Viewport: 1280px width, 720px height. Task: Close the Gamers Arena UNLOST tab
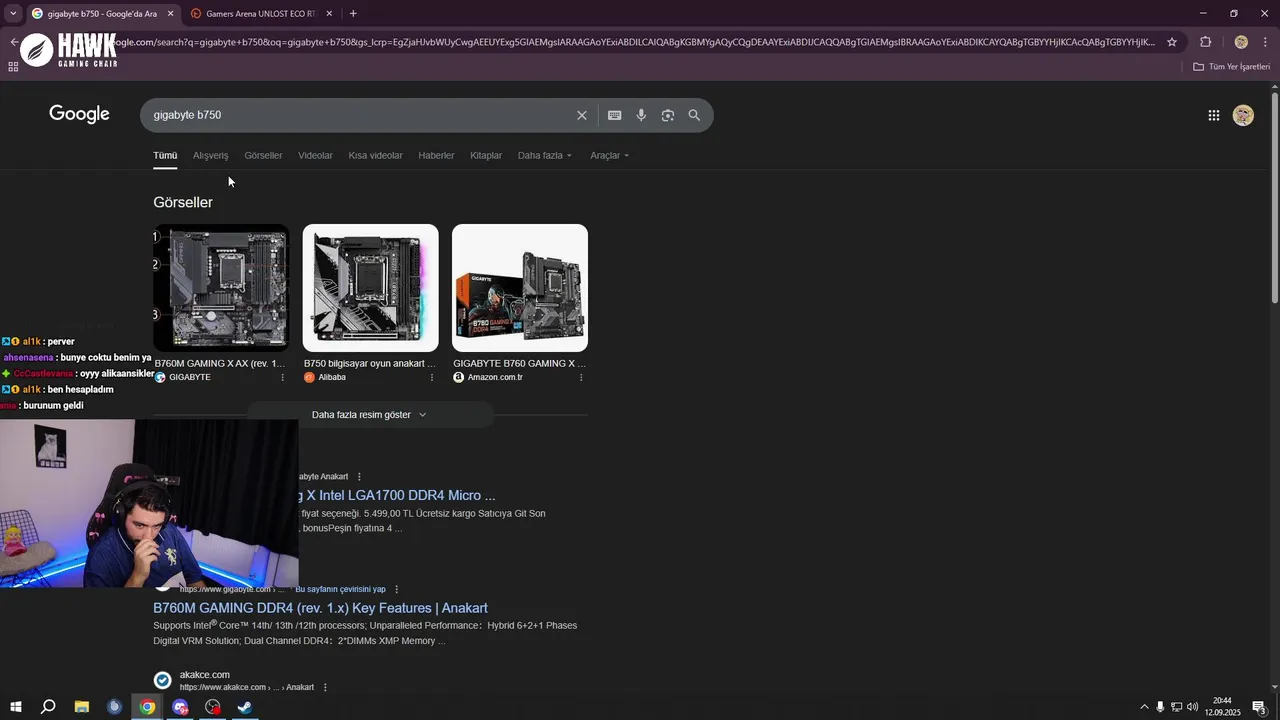329,14
